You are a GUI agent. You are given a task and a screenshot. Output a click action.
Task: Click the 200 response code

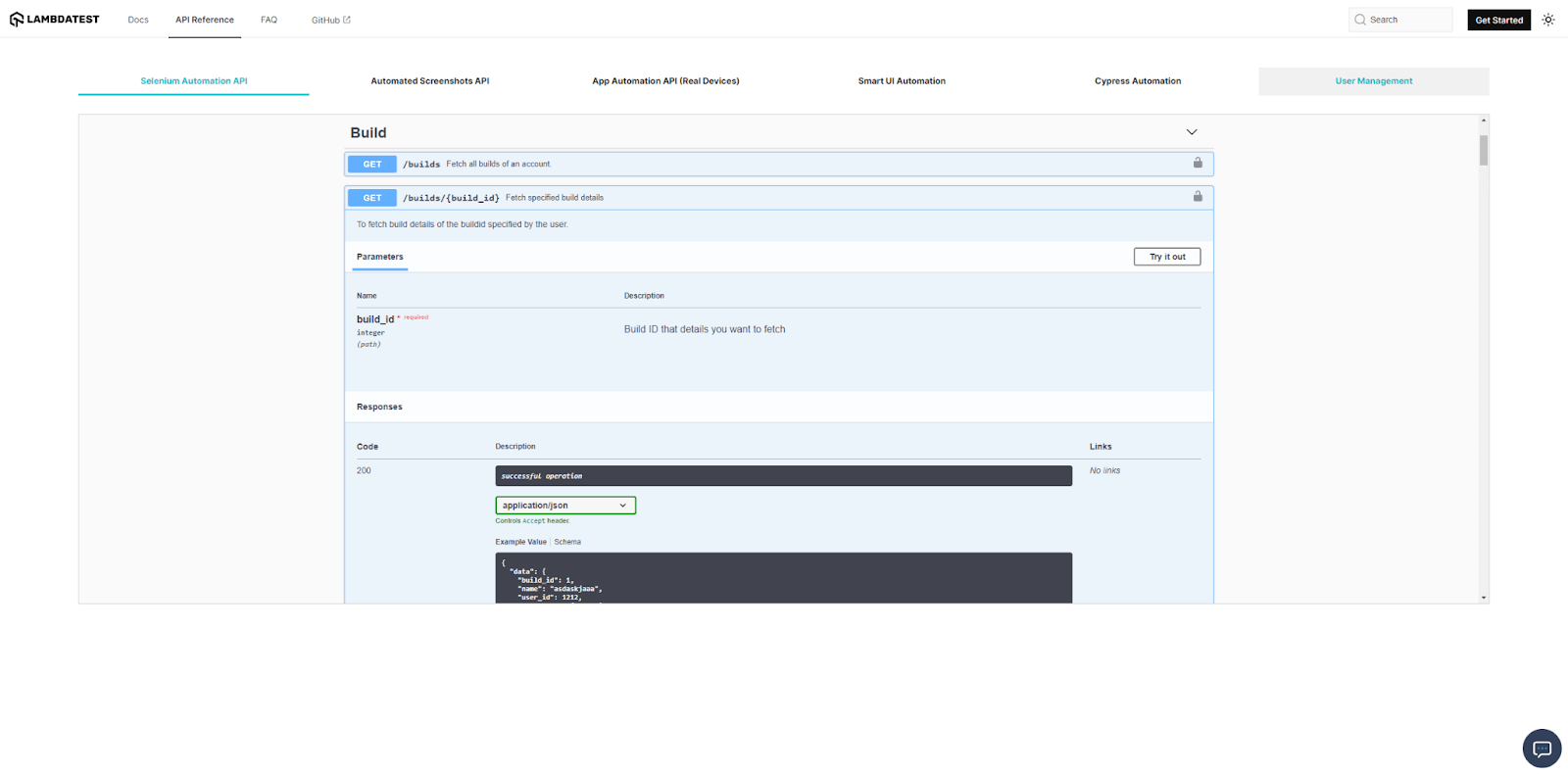click(364, 471)
